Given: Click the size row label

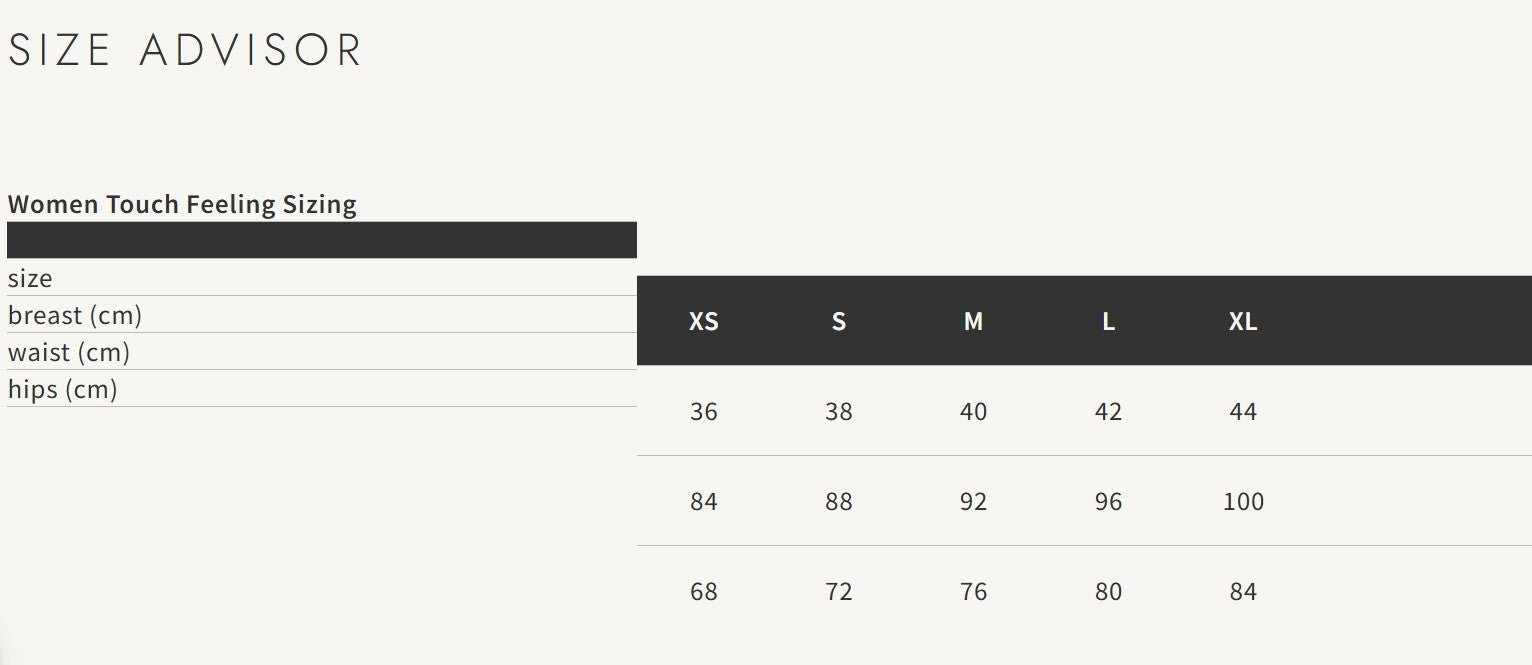Looking at the screenshot, I should pyautogui.click(x=30, y=278).
